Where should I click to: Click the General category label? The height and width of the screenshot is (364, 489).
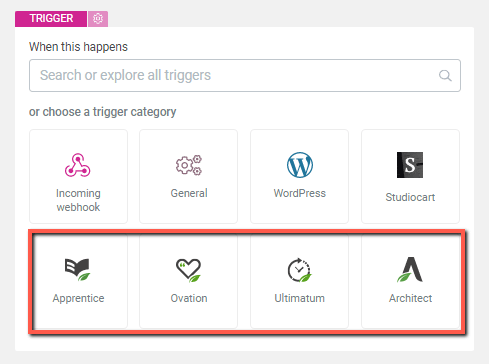click(189, 193)
